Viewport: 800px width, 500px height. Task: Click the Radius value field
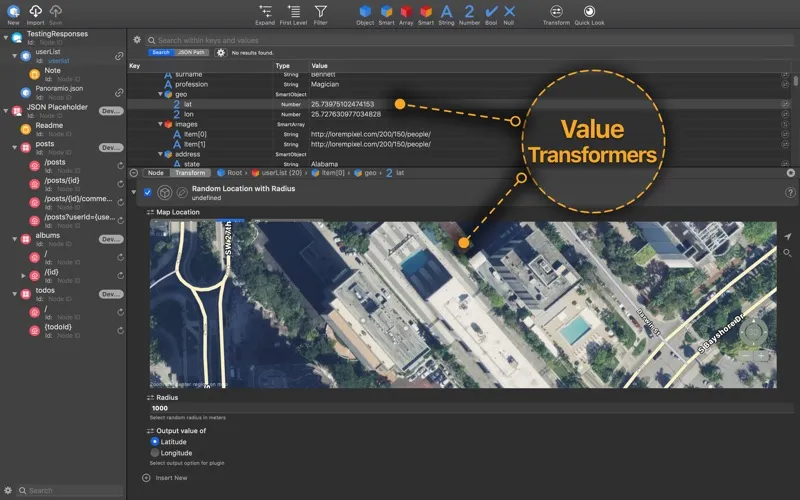point(471,408)
